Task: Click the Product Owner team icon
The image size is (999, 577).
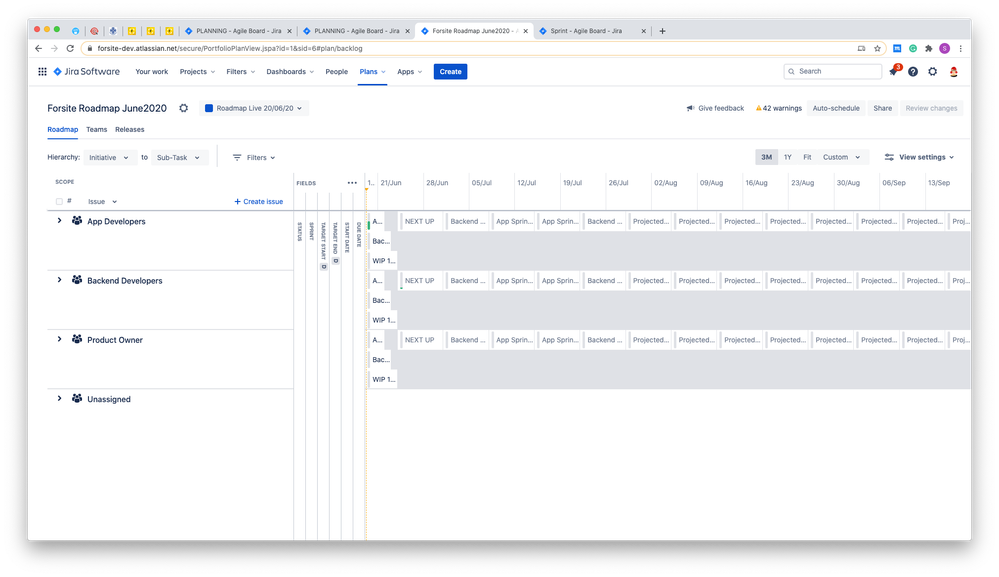Action: coord(77,339)
